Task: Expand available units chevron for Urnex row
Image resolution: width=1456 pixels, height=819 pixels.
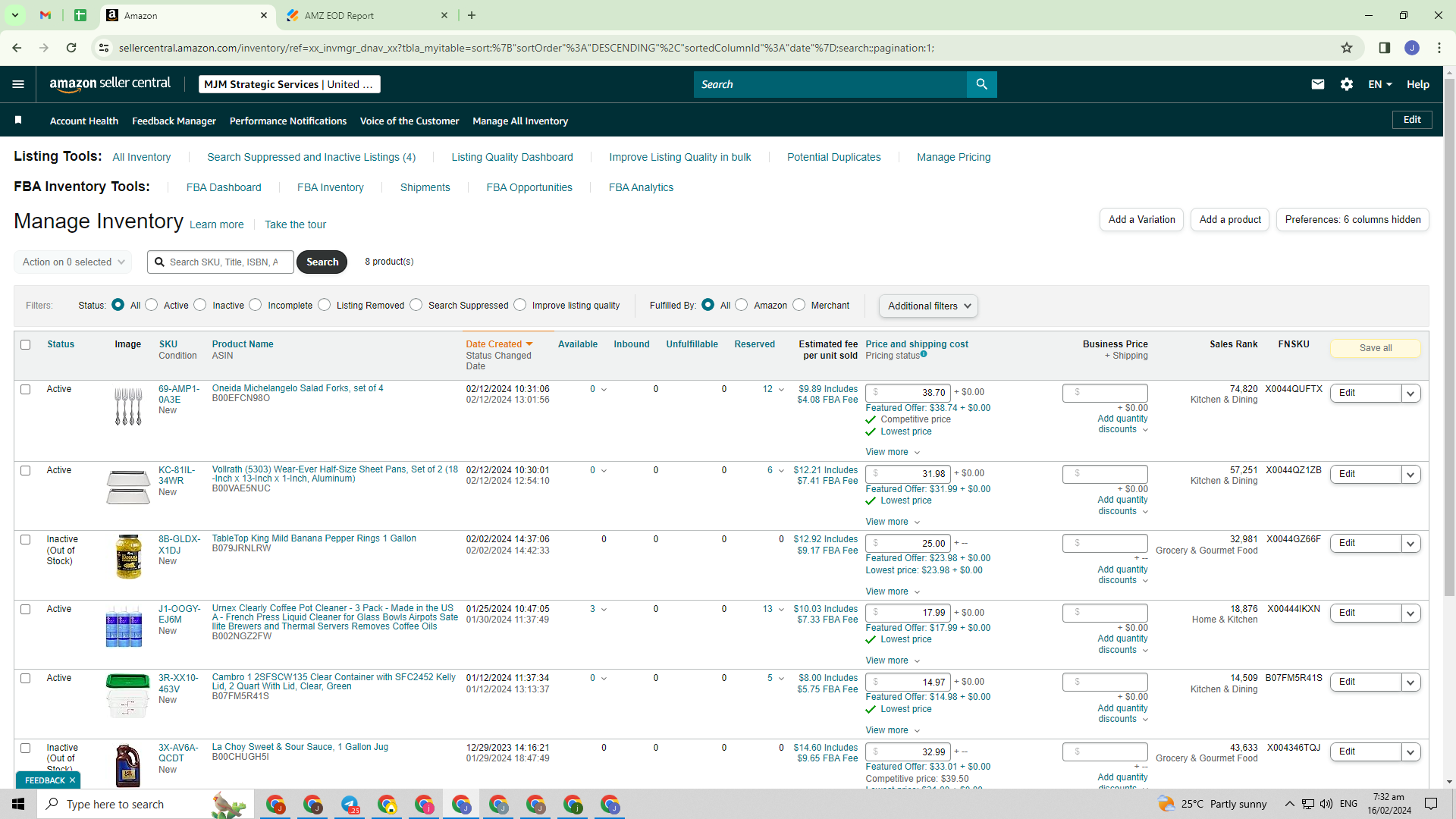Action: point(604,610)
